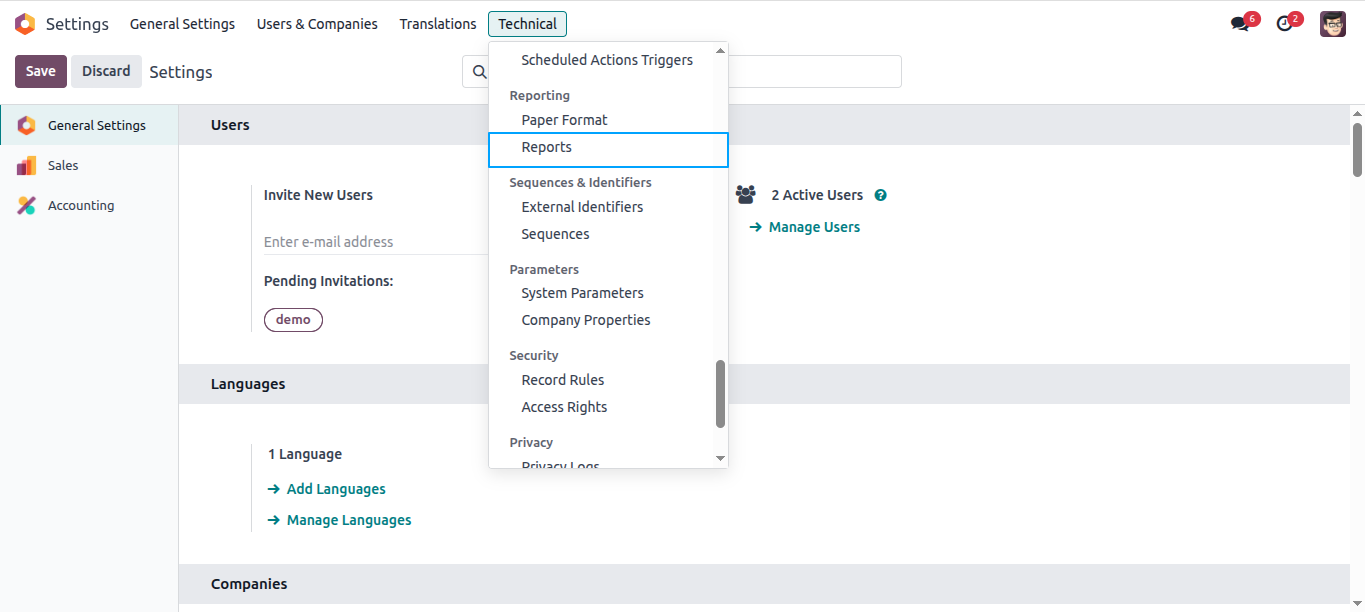1365x612 pixels.
Task: Click the Technical dropdown scrollbar thumb
Action: click(x=720, y=394)
